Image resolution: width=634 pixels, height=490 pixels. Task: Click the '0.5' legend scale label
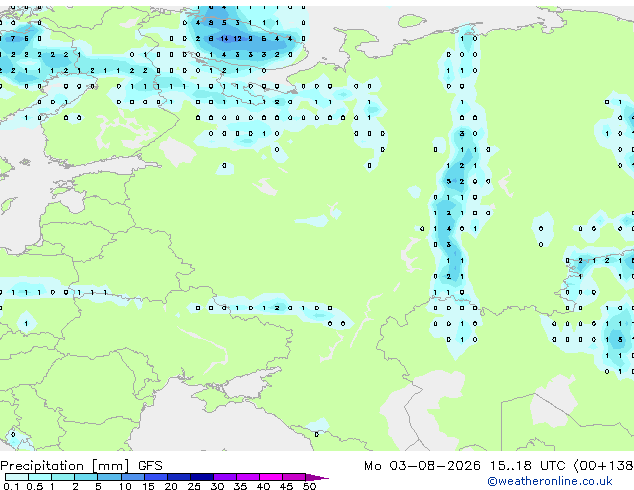[35, 486]
